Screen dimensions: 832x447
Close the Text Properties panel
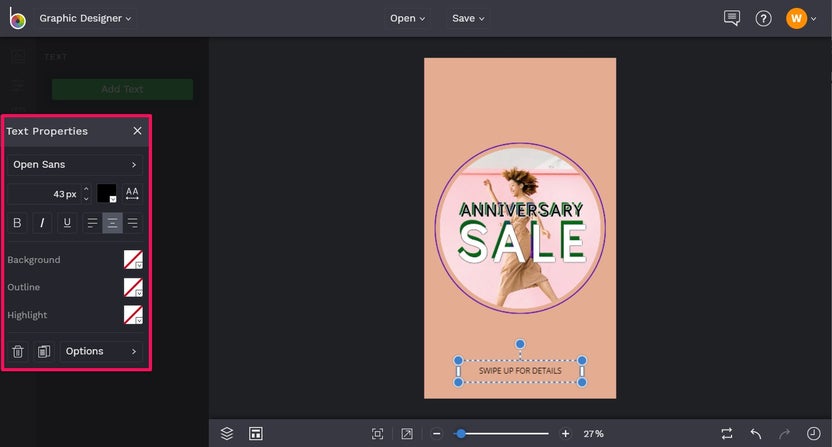tap(137, 131)
